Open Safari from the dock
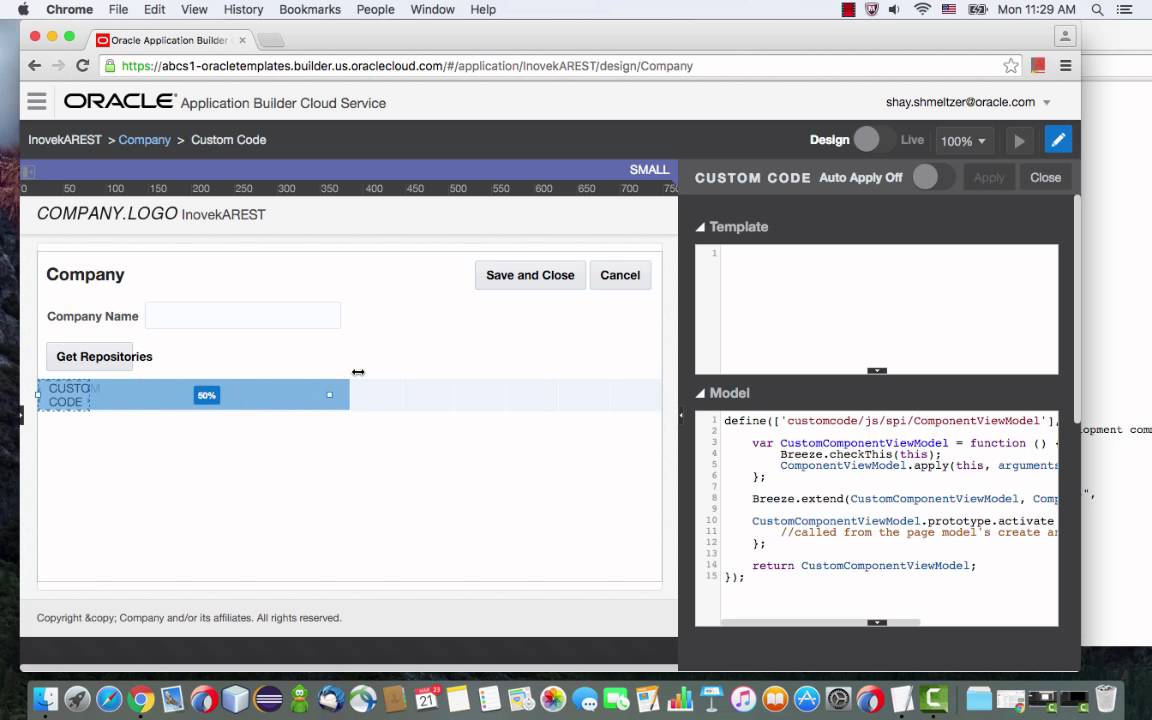 [x=109, y=699]
